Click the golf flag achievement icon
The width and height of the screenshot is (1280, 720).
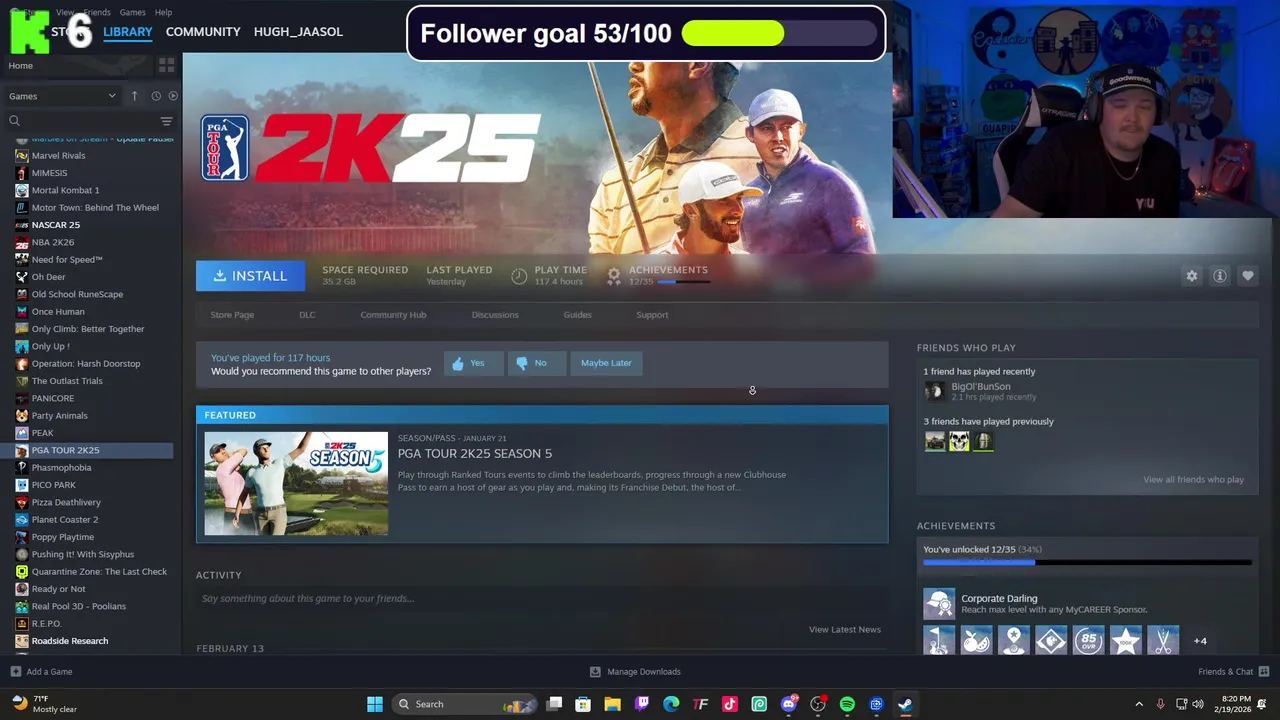939,641
